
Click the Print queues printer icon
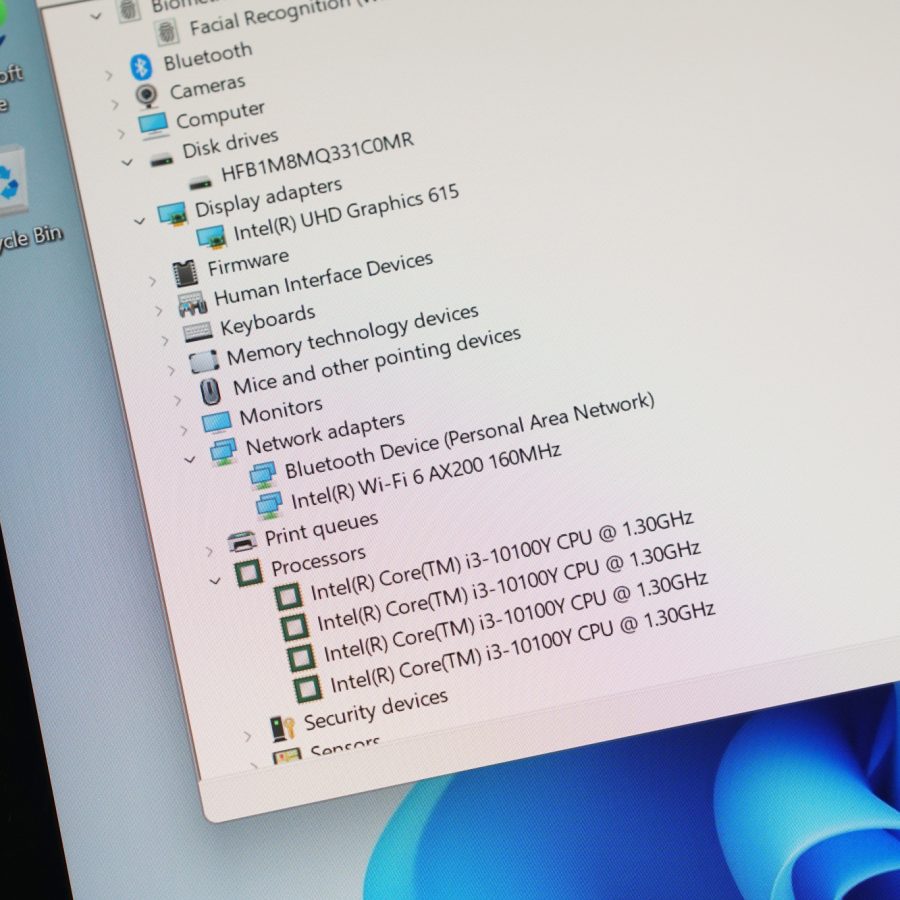242,541
